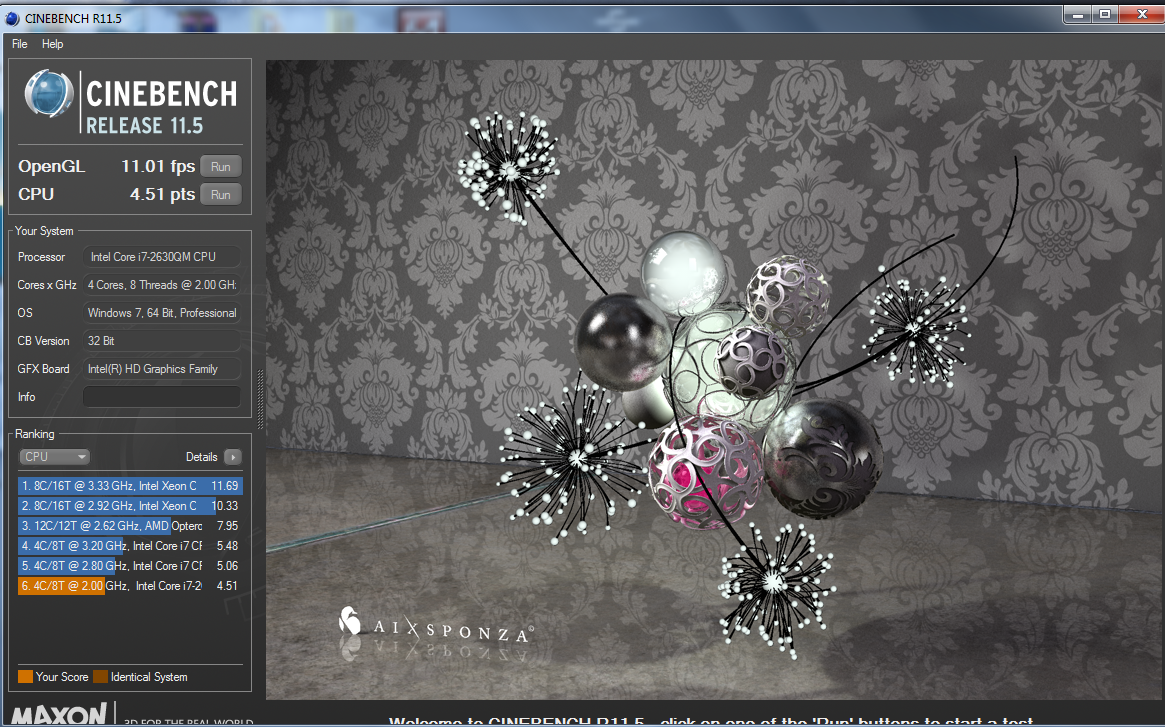Viewport: 1165px width, 727px height.
Task: Select the orange row 6 your score
Action: tap(130, 586)
